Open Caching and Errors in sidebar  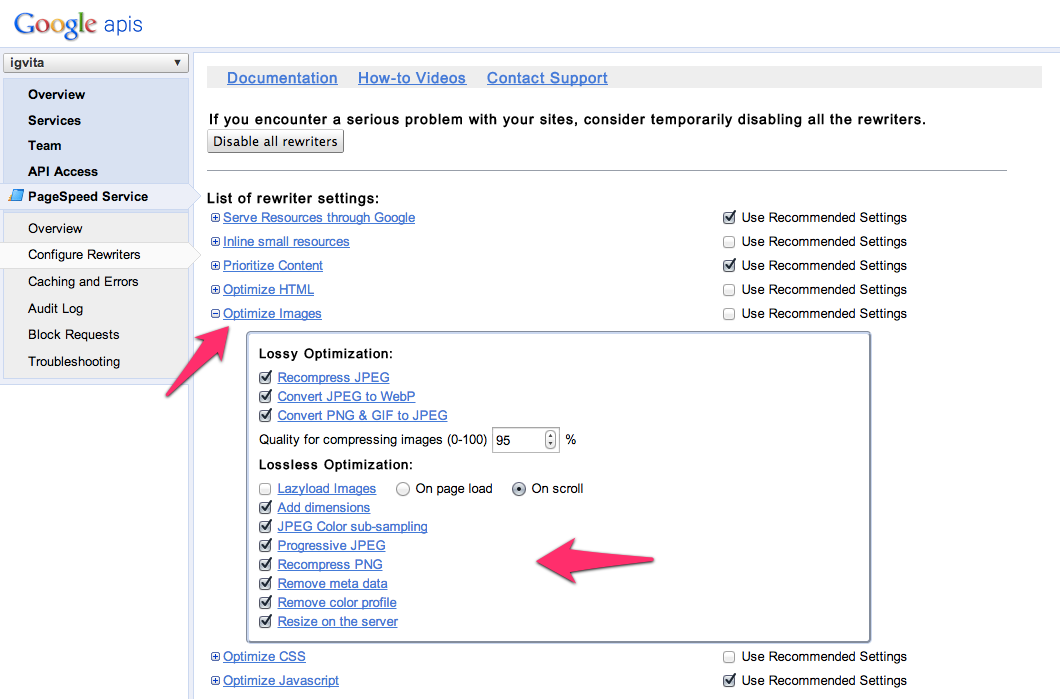(83, 282)
